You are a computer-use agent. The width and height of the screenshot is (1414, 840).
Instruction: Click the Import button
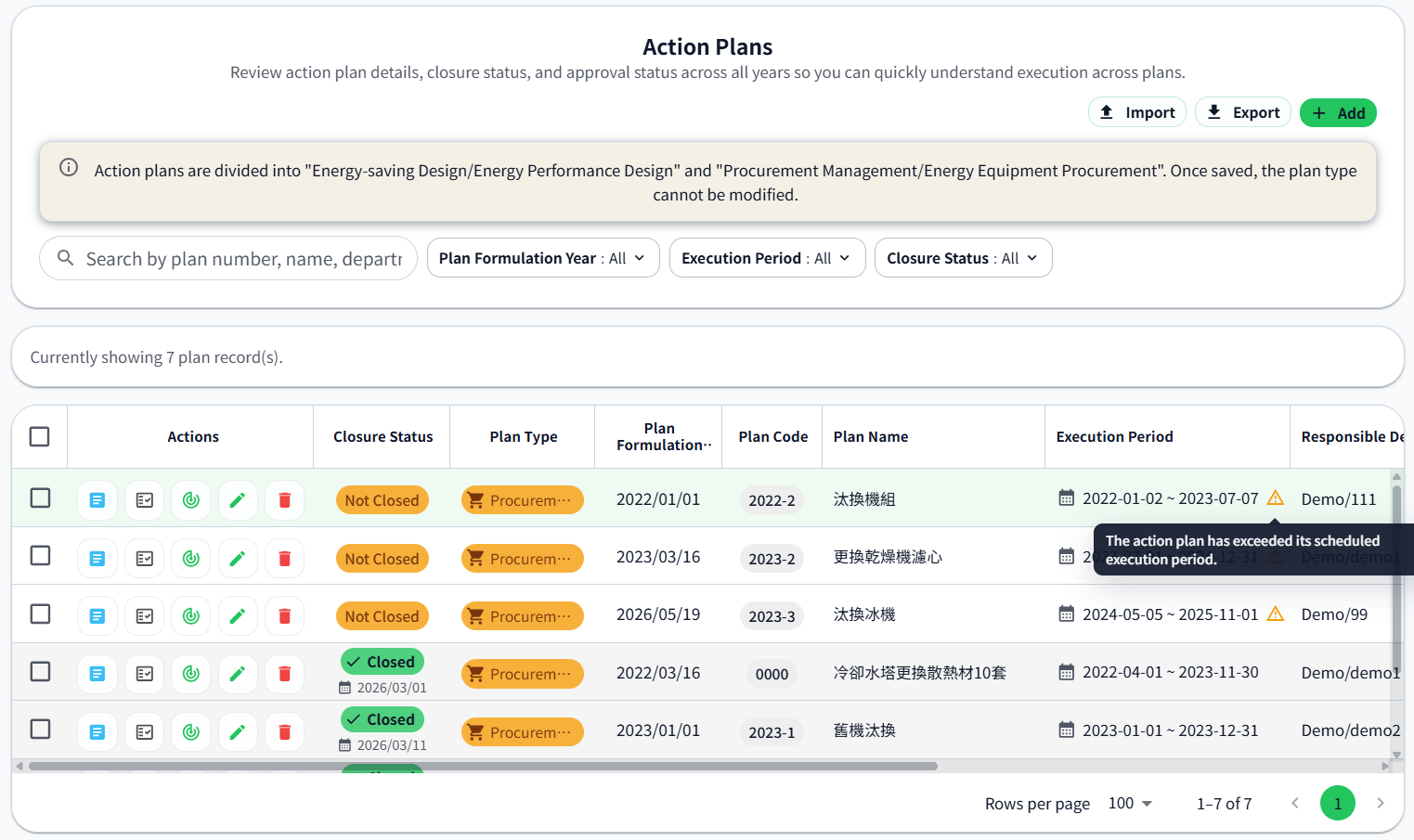(1137, 112)
